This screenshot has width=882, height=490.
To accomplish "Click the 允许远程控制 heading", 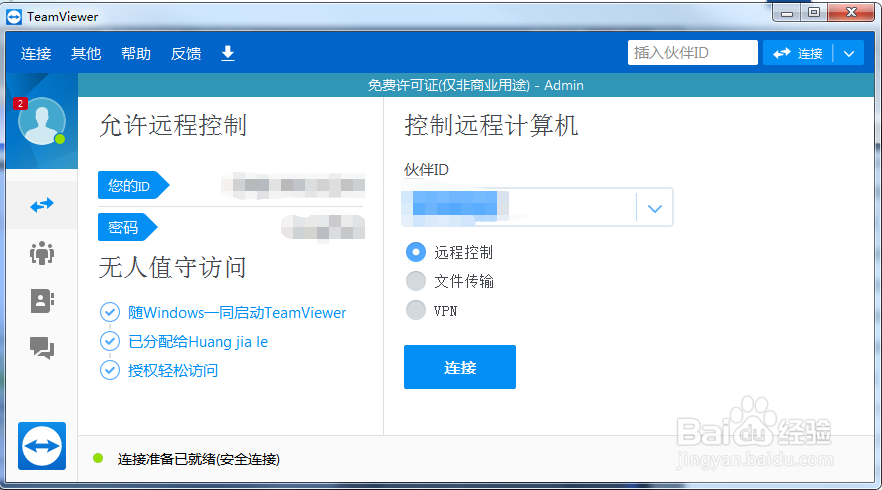I will click(x=173, y=125).
